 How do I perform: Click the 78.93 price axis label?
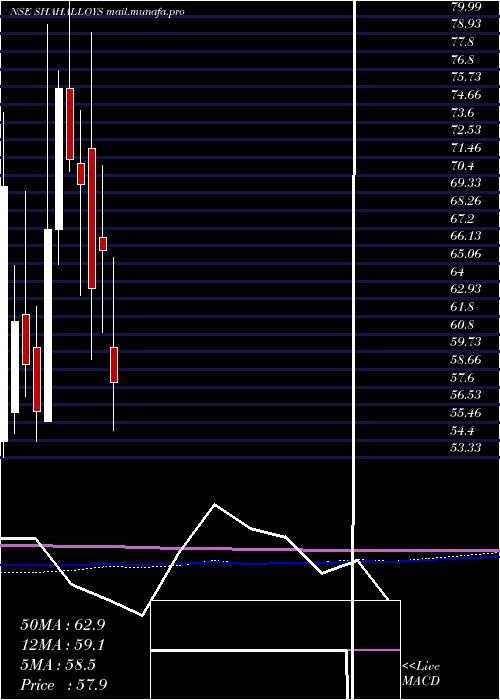coord(466,24)
